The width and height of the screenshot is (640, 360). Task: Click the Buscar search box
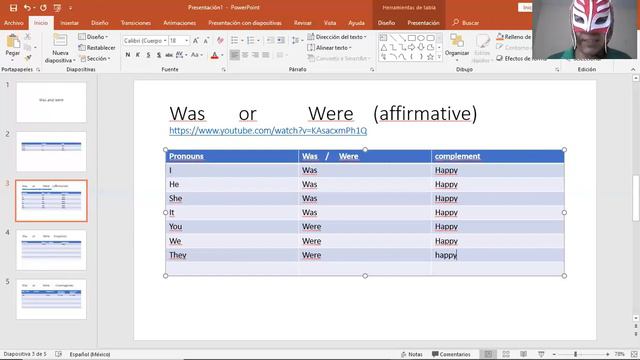coord(466,23)
